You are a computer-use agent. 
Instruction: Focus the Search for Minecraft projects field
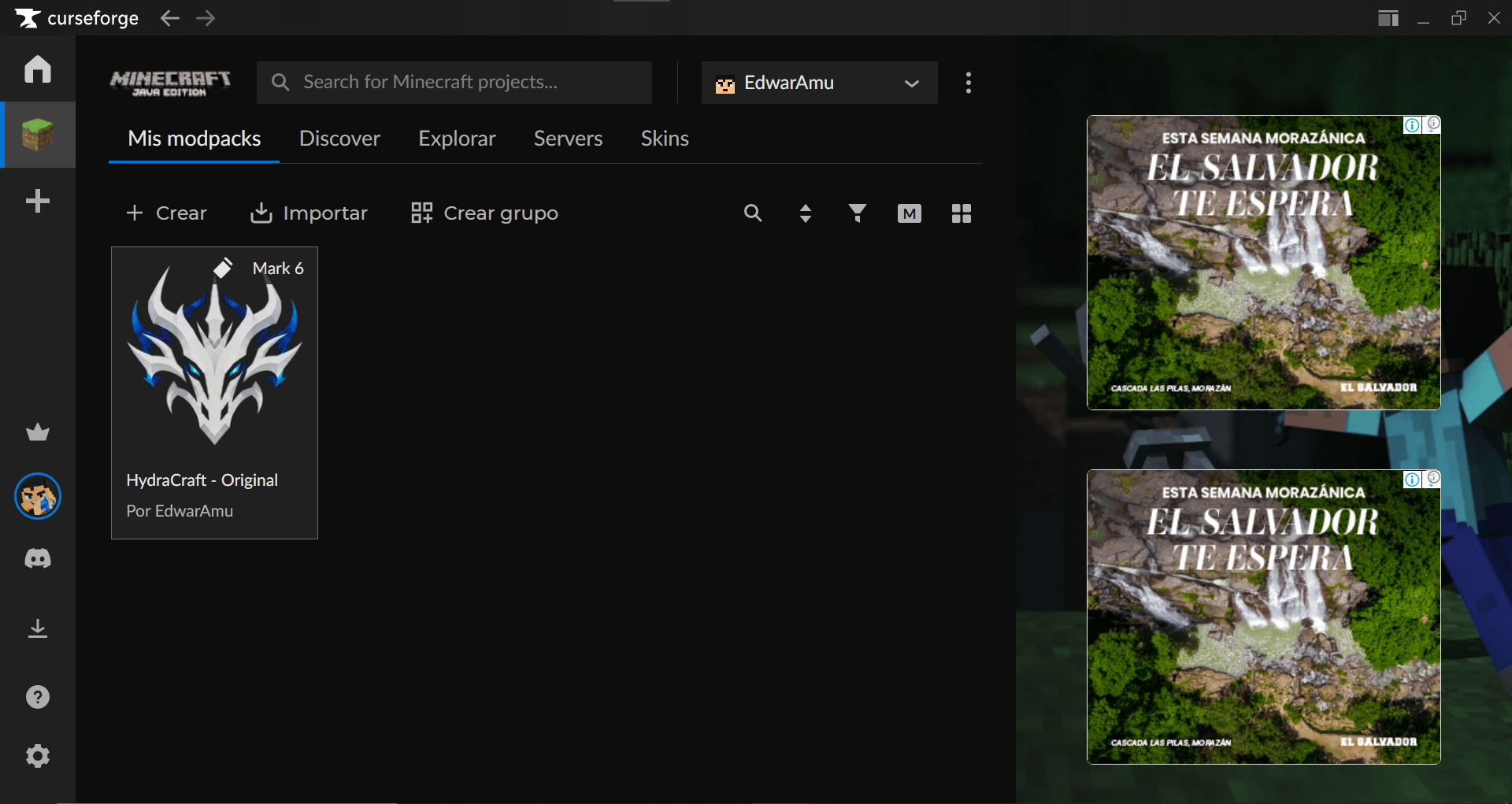coord(454,83)
